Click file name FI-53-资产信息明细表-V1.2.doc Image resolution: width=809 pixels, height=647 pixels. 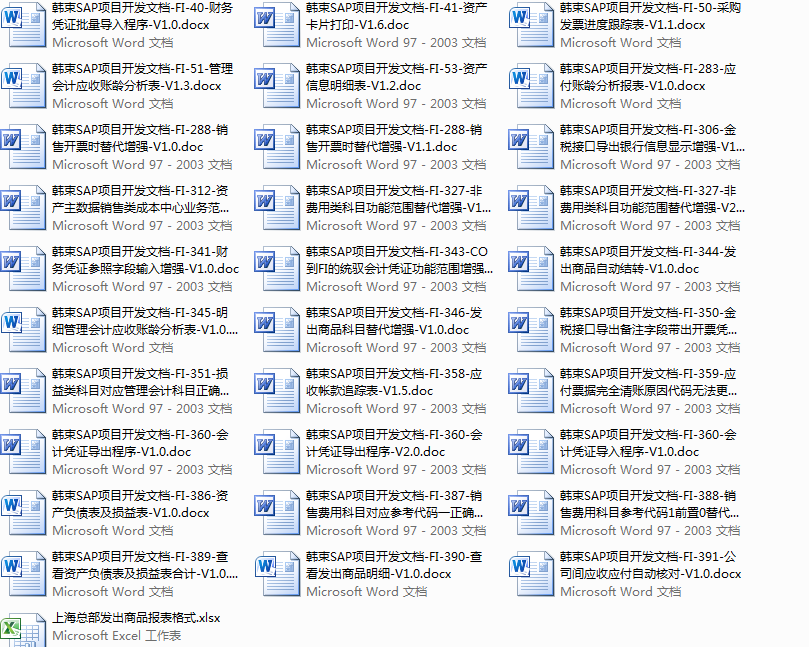tap(396, 77)
